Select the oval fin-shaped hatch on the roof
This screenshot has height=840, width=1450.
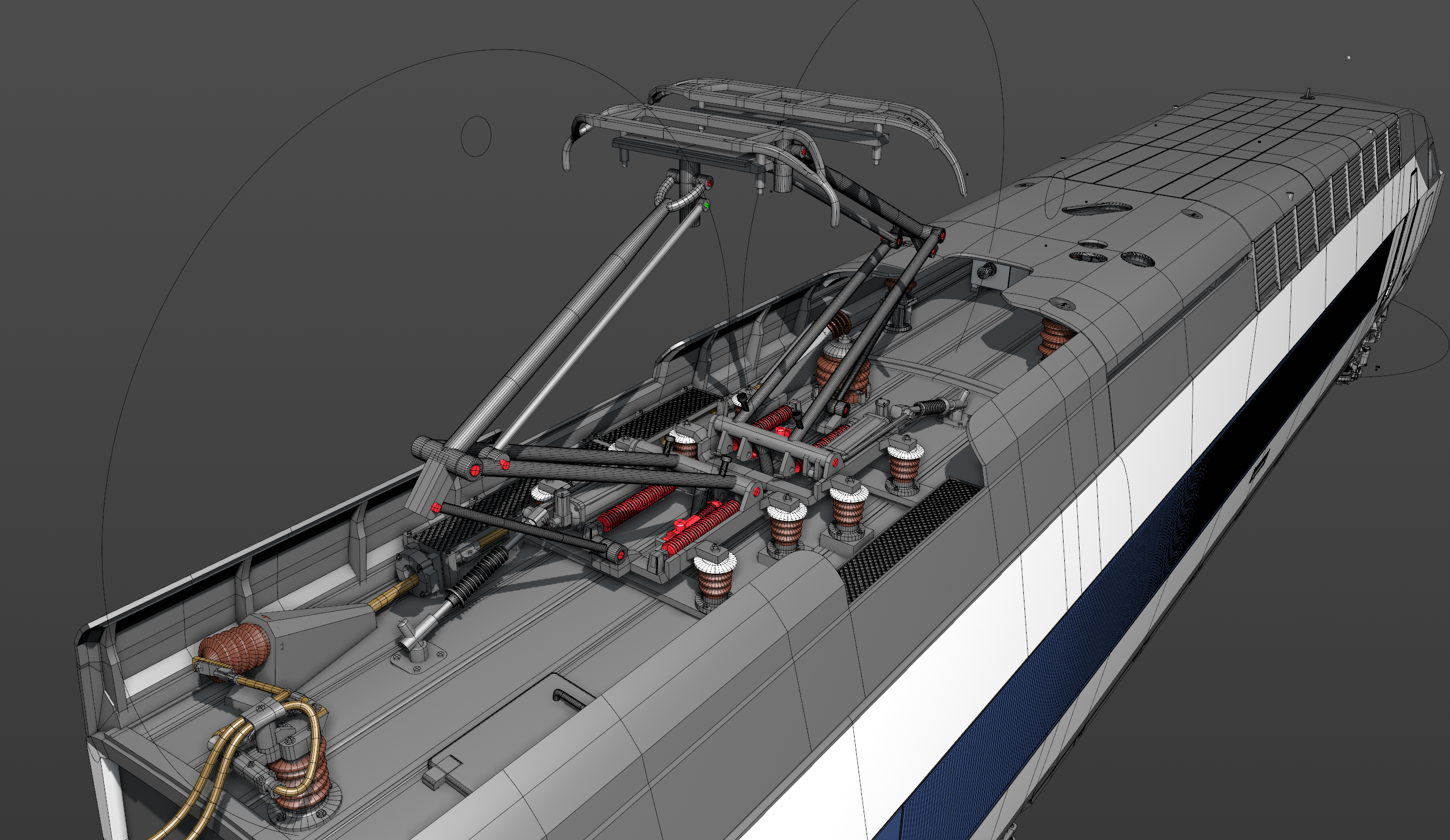pos(1096,208)
